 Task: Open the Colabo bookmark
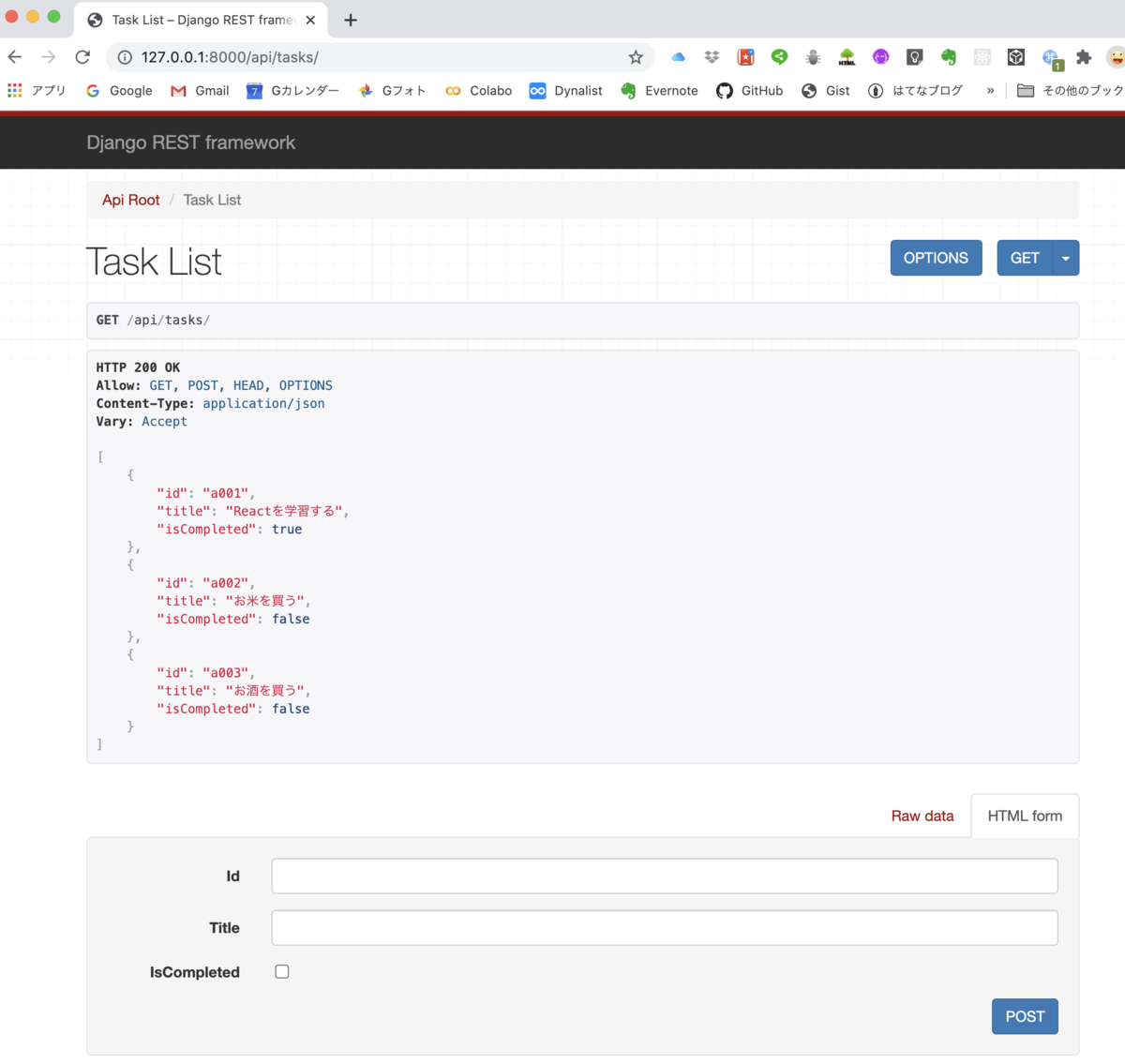click(478, 90)
